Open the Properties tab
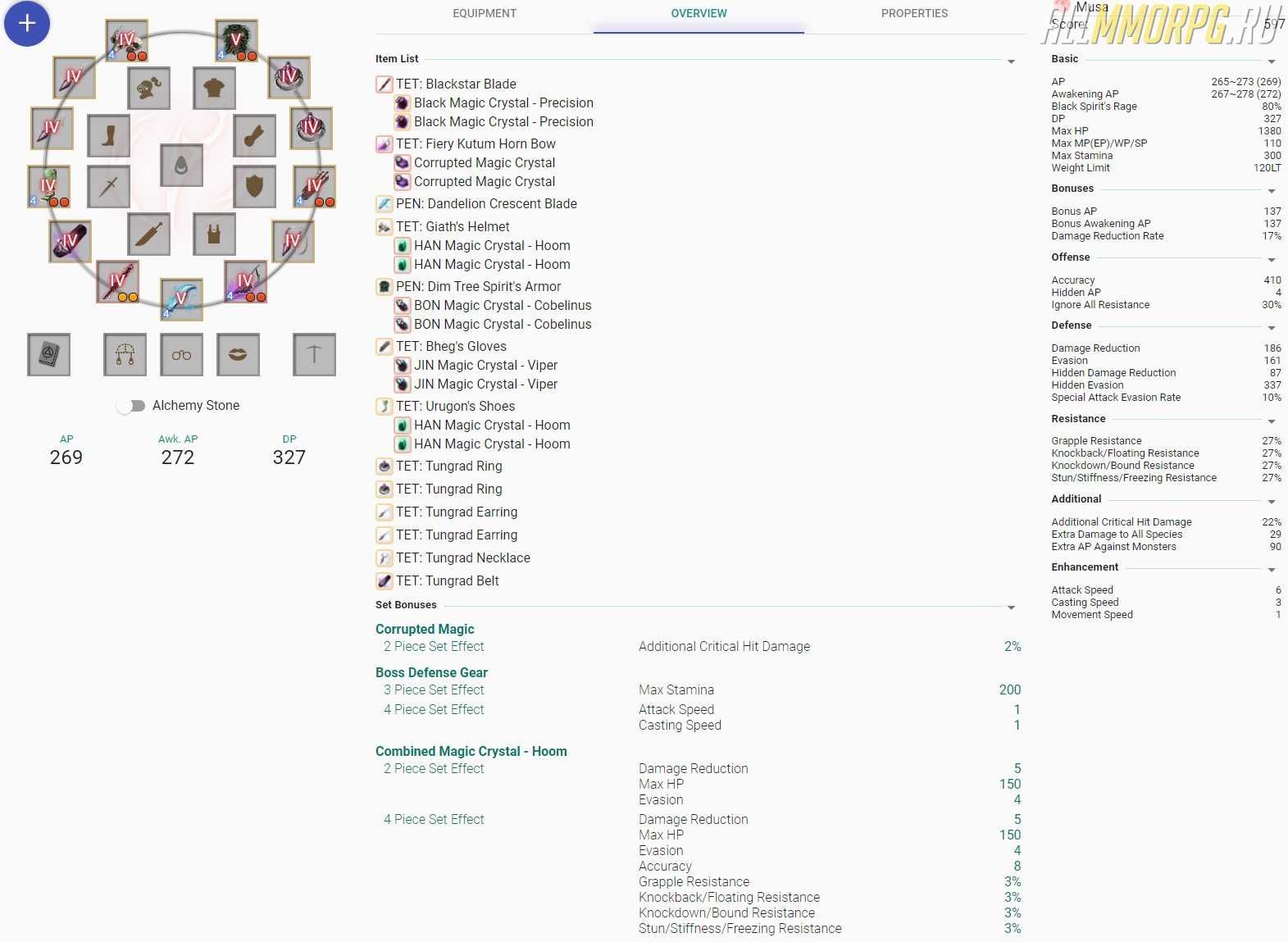This screenshot has width=1288, height=942. tap(914, 14)
